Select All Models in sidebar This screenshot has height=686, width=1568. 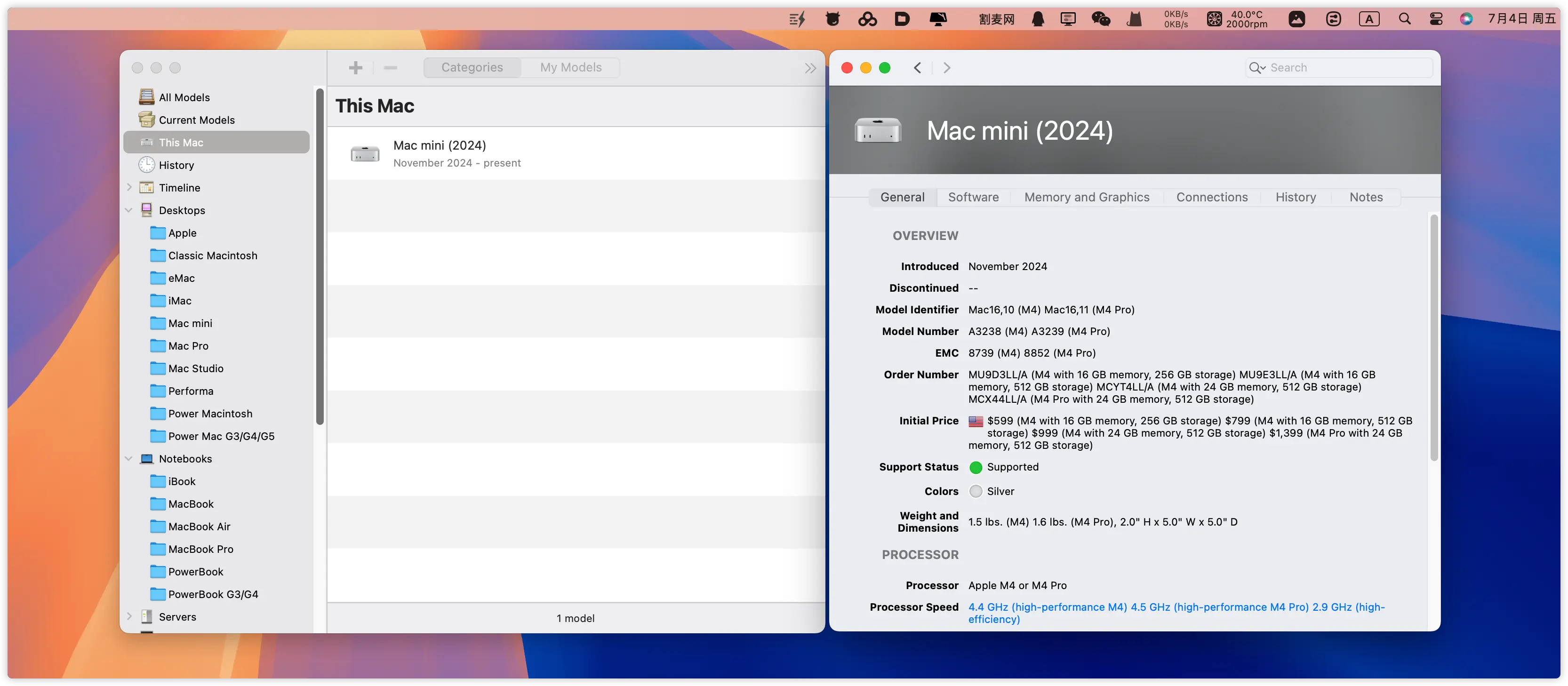click(x=184, y=97)
